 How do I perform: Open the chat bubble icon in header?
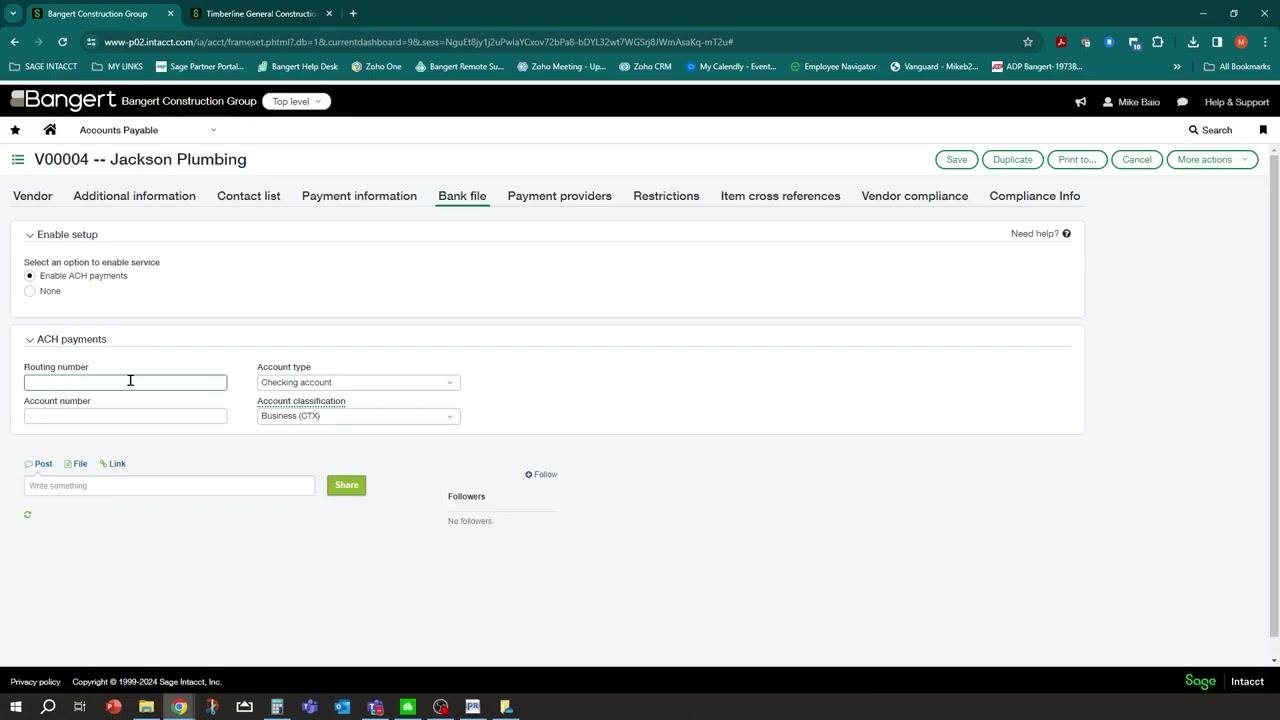tap(1182, 102)
